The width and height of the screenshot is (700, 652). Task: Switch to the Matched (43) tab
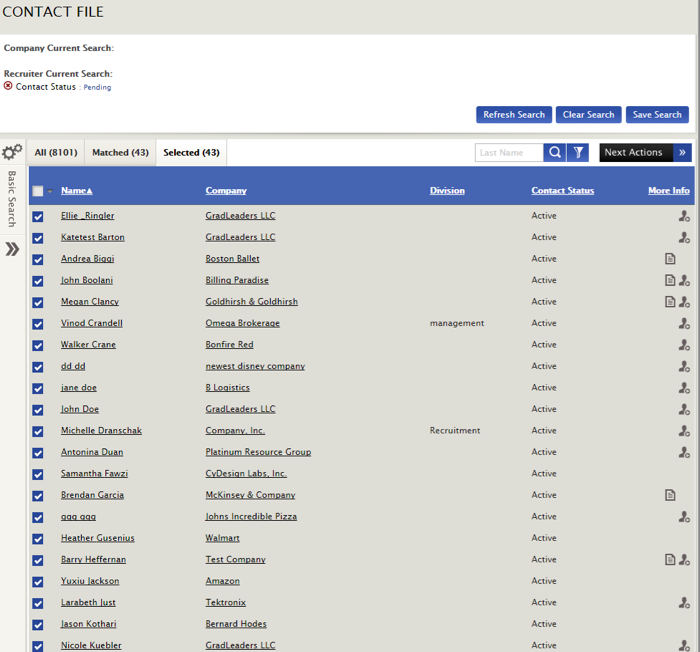[120, 152]
